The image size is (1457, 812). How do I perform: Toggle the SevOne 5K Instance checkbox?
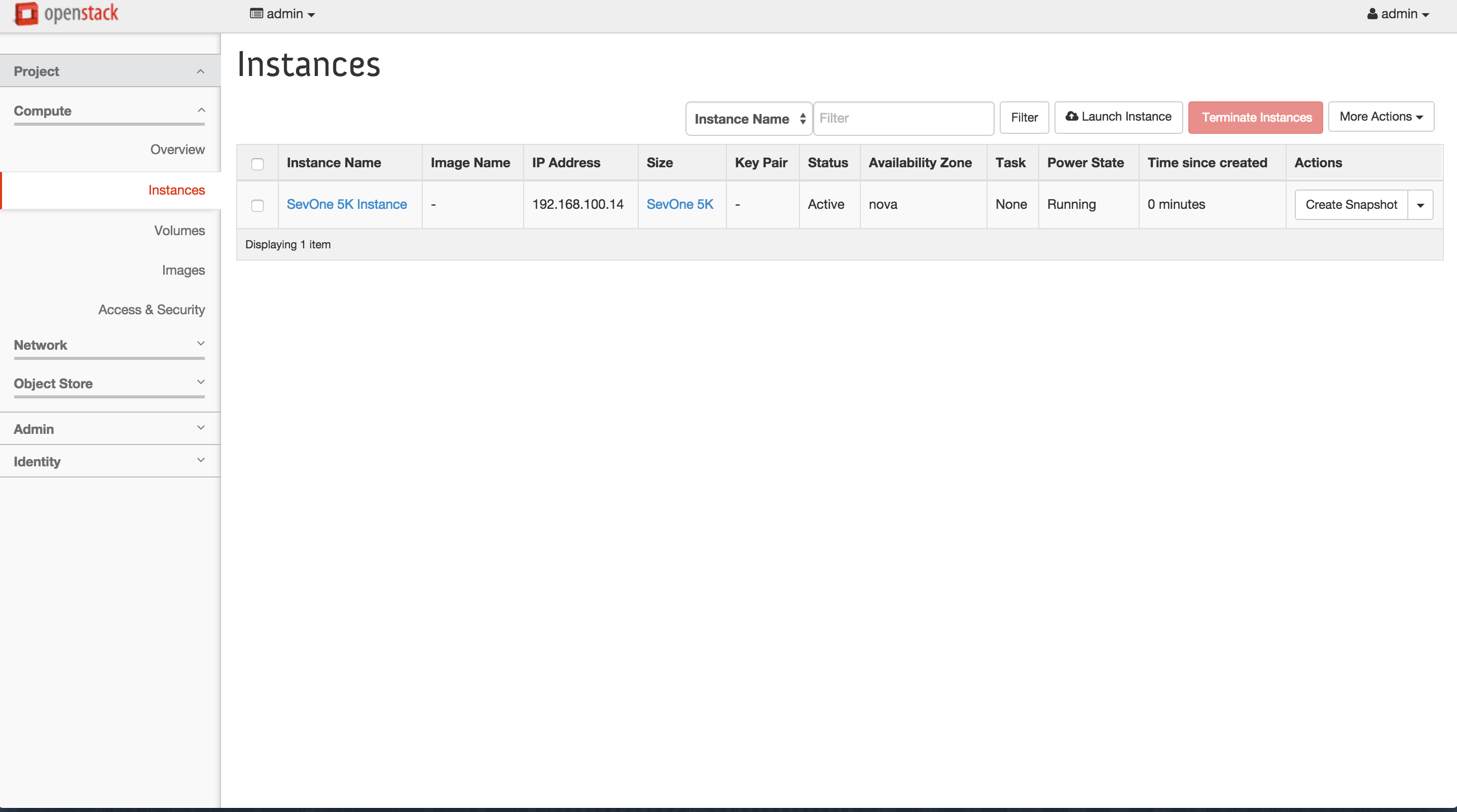tap(257, 204)
